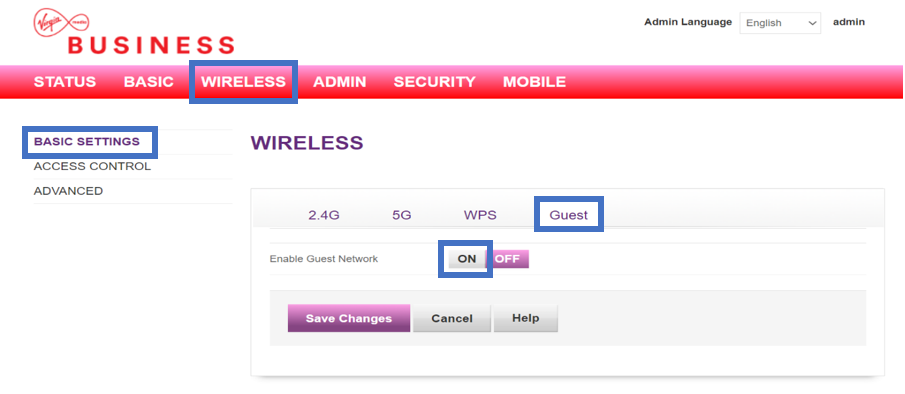This screenshot has width=905, height=394.
Task: Select the Guest tab
Action: [569, 215]
